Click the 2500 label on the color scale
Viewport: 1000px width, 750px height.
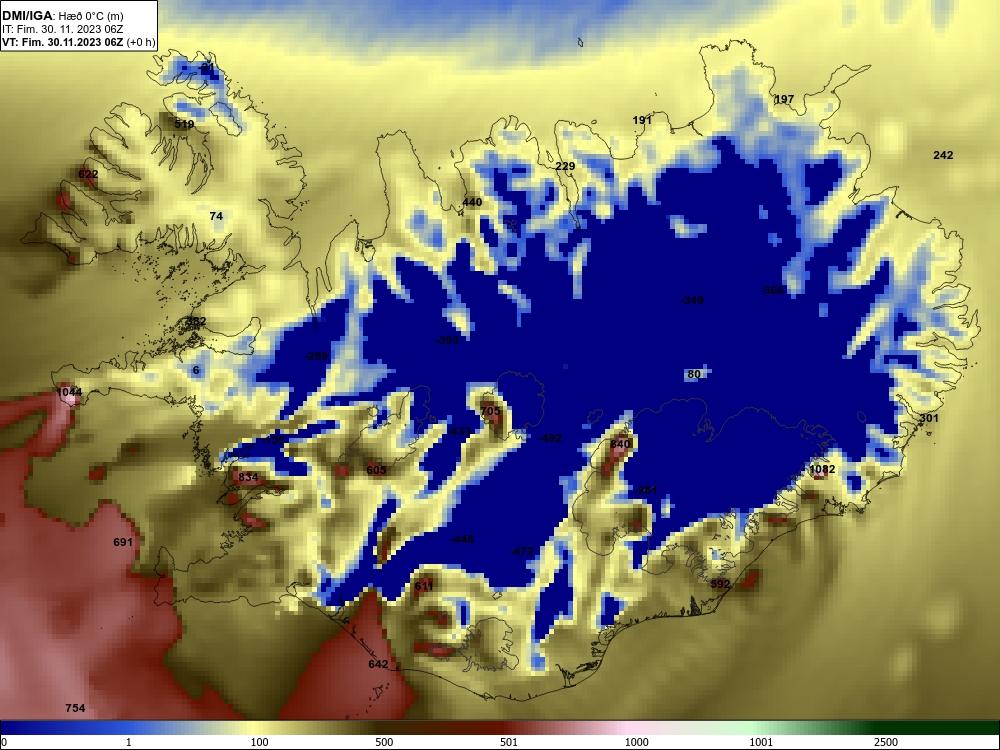click(886, 742)
